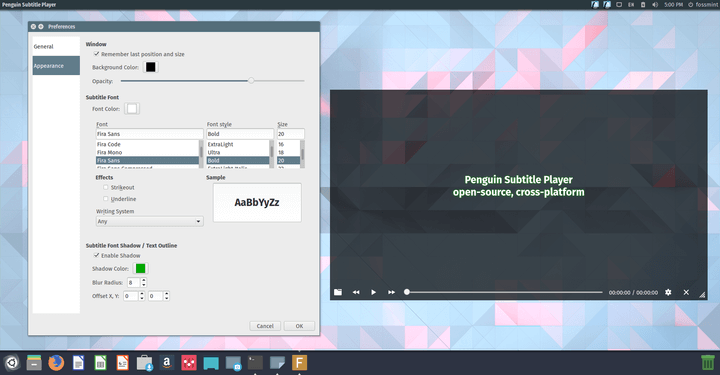
Task: Open the black Background Color swatch
Action: pos(151,67)
